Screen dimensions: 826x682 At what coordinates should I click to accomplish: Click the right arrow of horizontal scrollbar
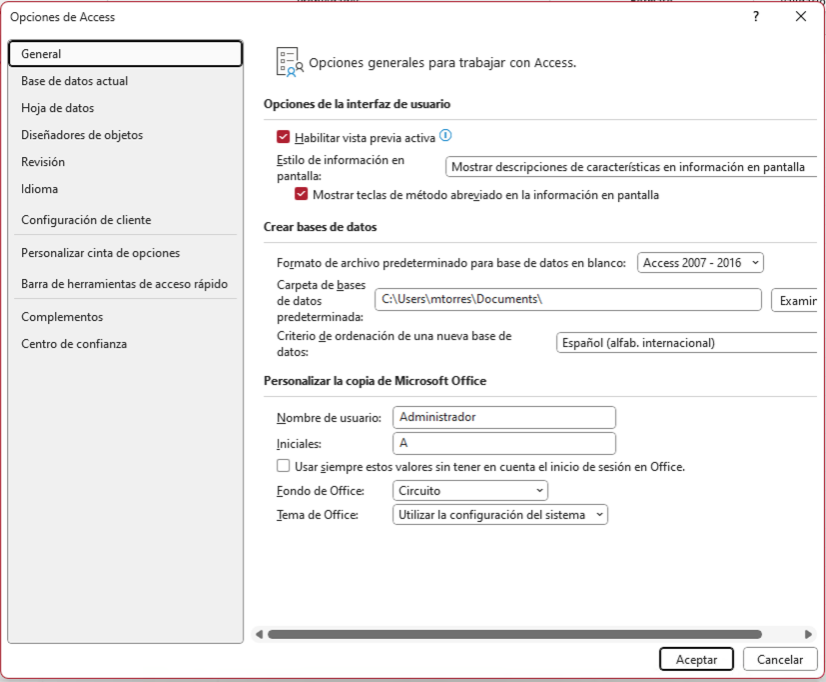(808, 634)
